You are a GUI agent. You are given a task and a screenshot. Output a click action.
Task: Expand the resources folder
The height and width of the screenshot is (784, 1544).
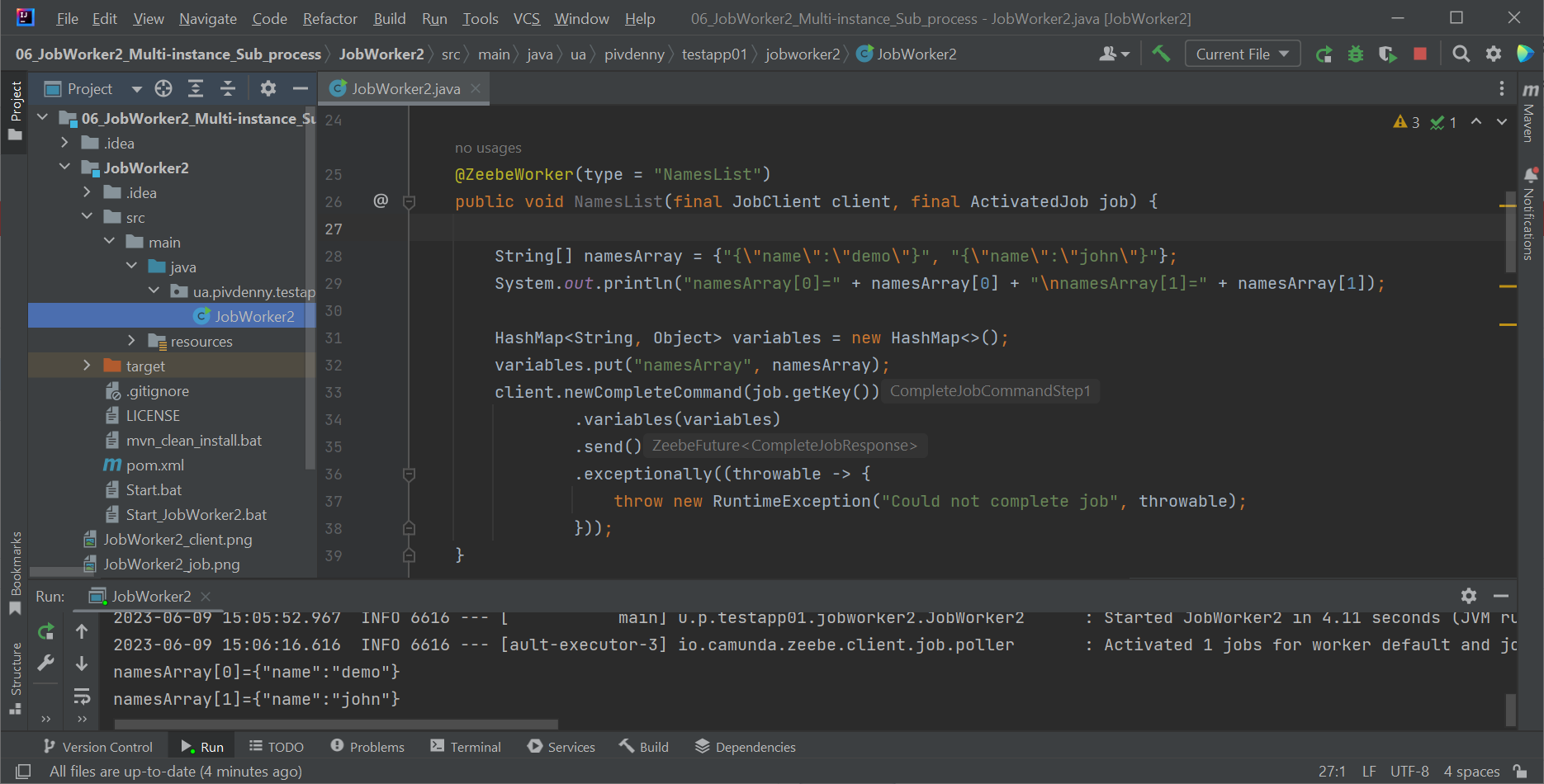pos(131,341)
